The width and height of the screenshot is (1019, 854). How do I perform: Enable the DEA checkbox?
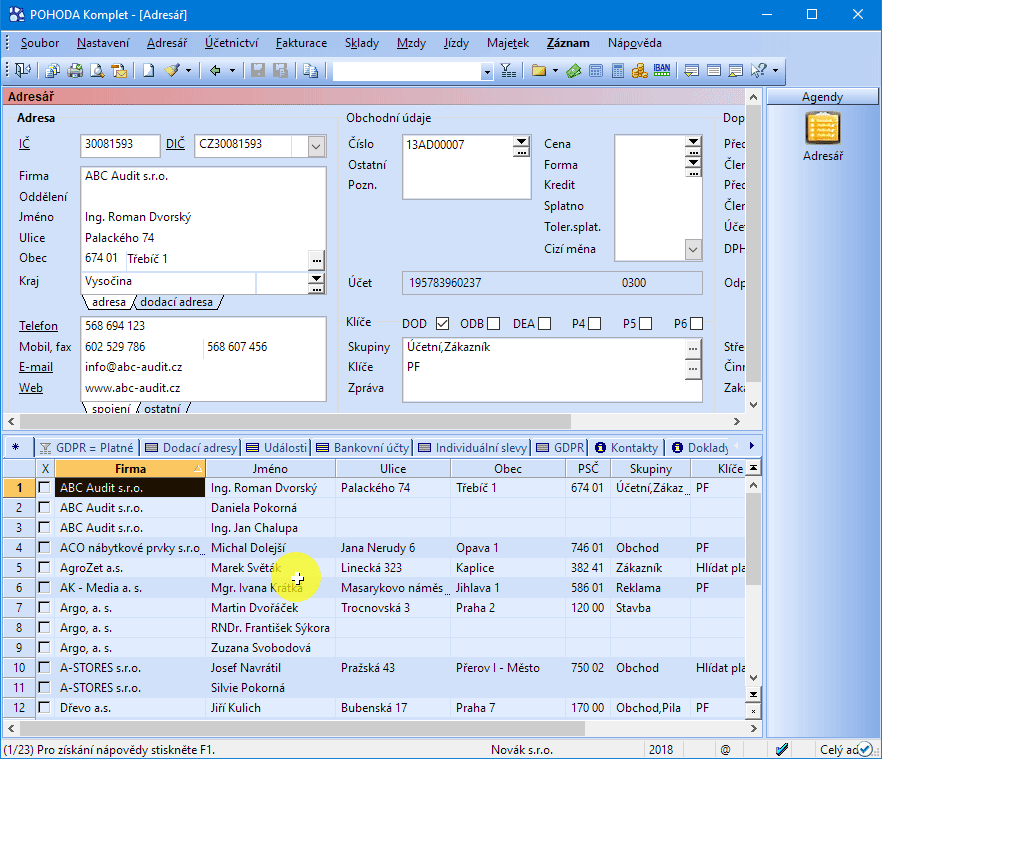tap(545, 324)
